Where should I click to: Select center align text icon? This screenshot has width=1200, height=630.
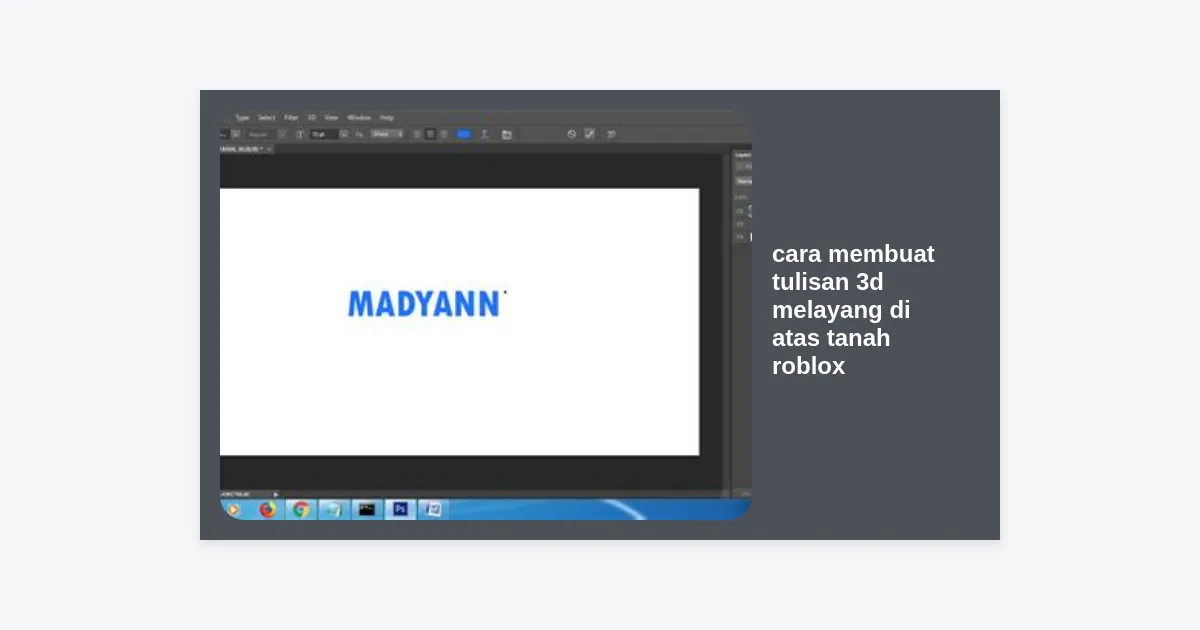coord(430,134)
